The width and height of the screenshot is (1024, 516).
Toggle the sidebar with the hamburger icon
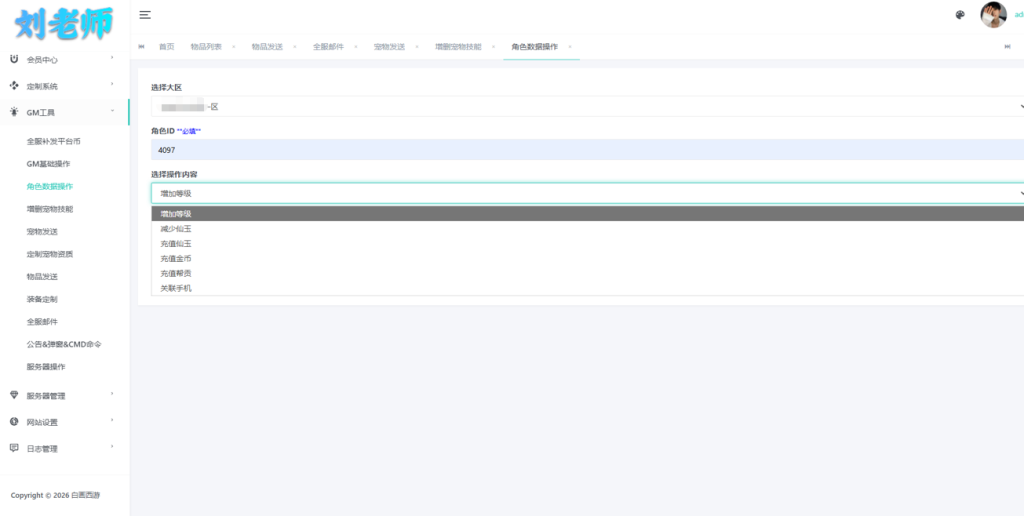click(x=145, y=15)
